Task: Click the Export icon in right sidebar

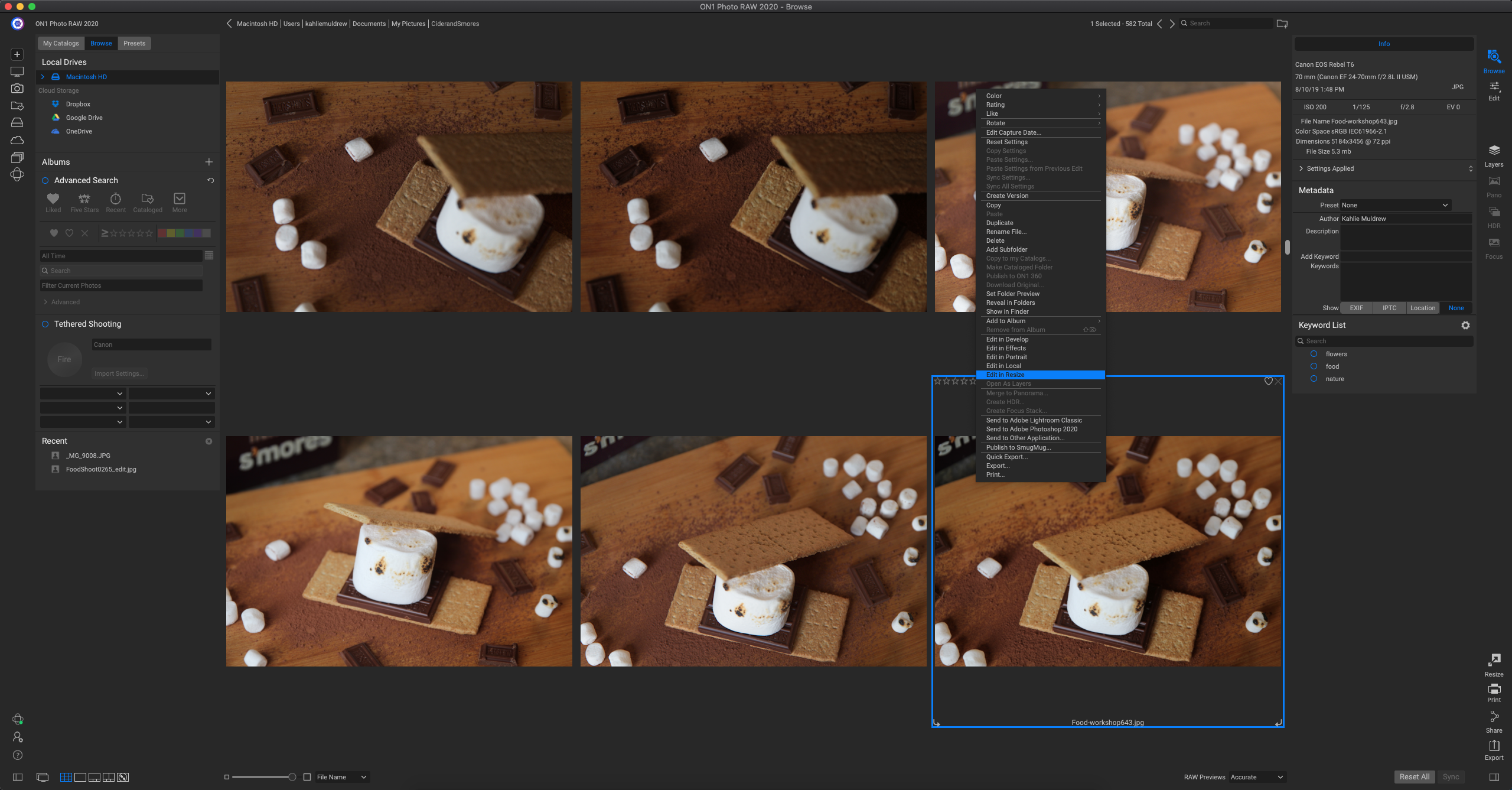Action: point(1494,746)
